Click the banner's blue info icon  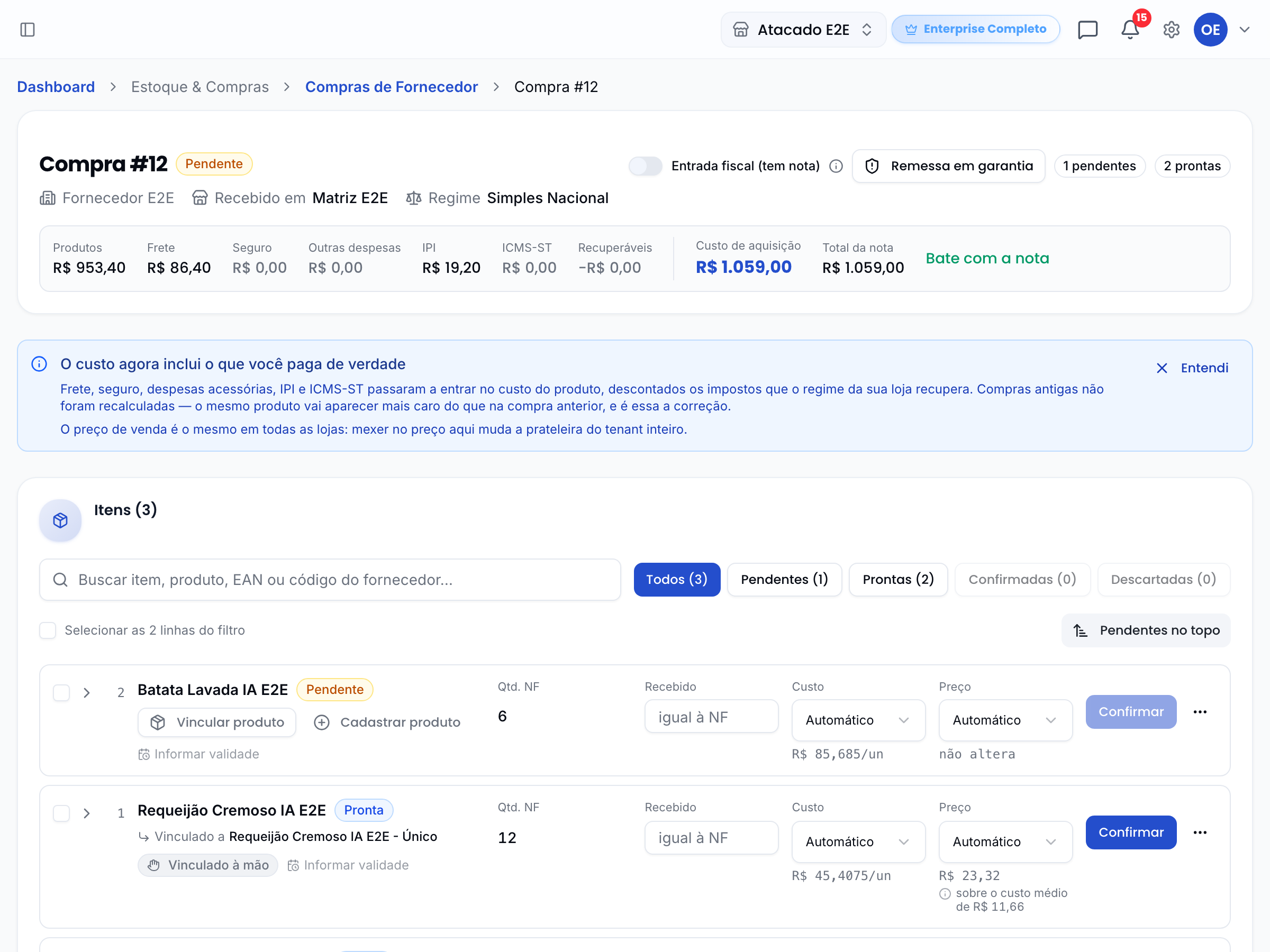[x=39, y=364]
